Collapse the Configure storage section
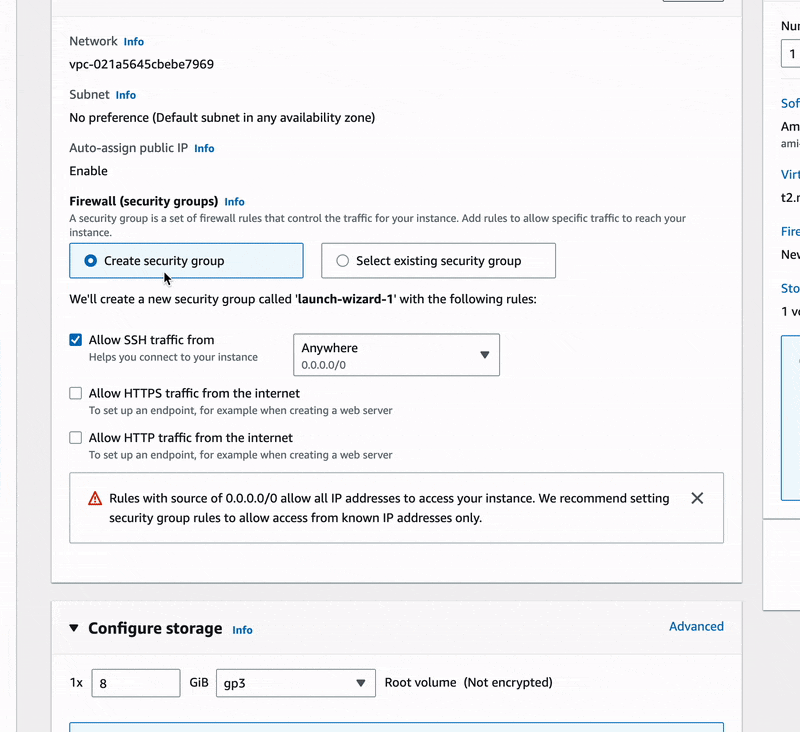Screen dimensions: 800x732 tap(74, 629)
